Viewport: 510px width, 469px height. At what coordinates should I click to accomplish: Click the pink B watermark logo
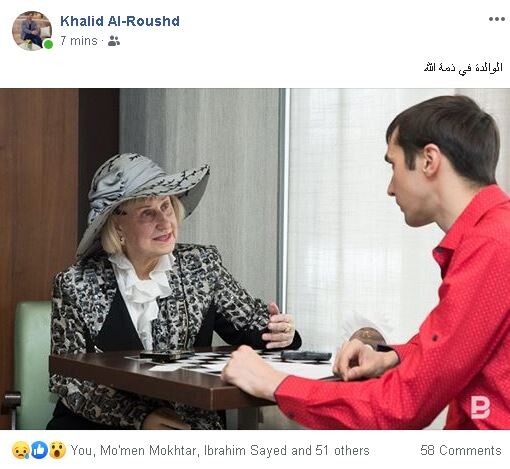click(x=480, y=407)
